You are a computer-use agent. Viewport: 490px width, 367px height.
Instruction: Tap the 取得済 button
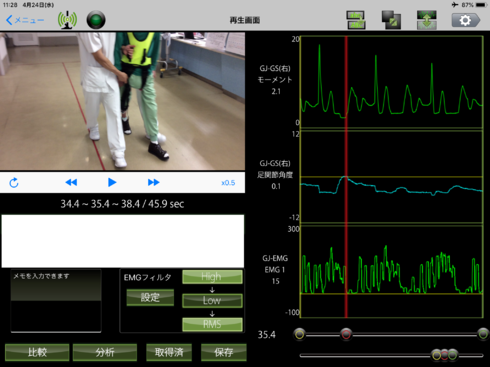click(169, 352)
